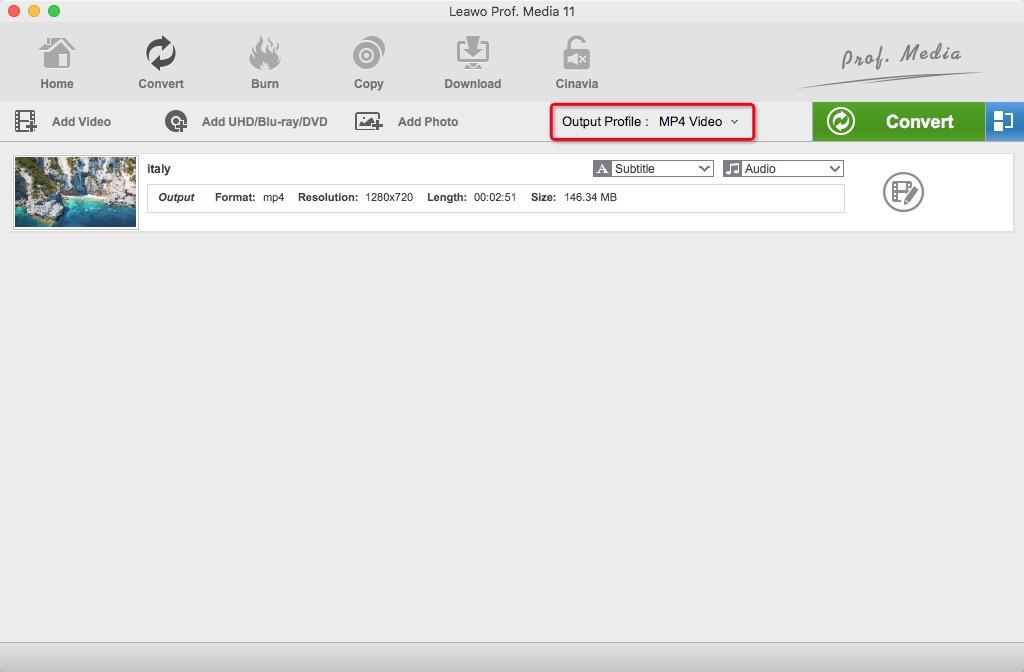Switch to the Convert module
This screenshot has height=672, width=1024.
click(x=160, y=60)
